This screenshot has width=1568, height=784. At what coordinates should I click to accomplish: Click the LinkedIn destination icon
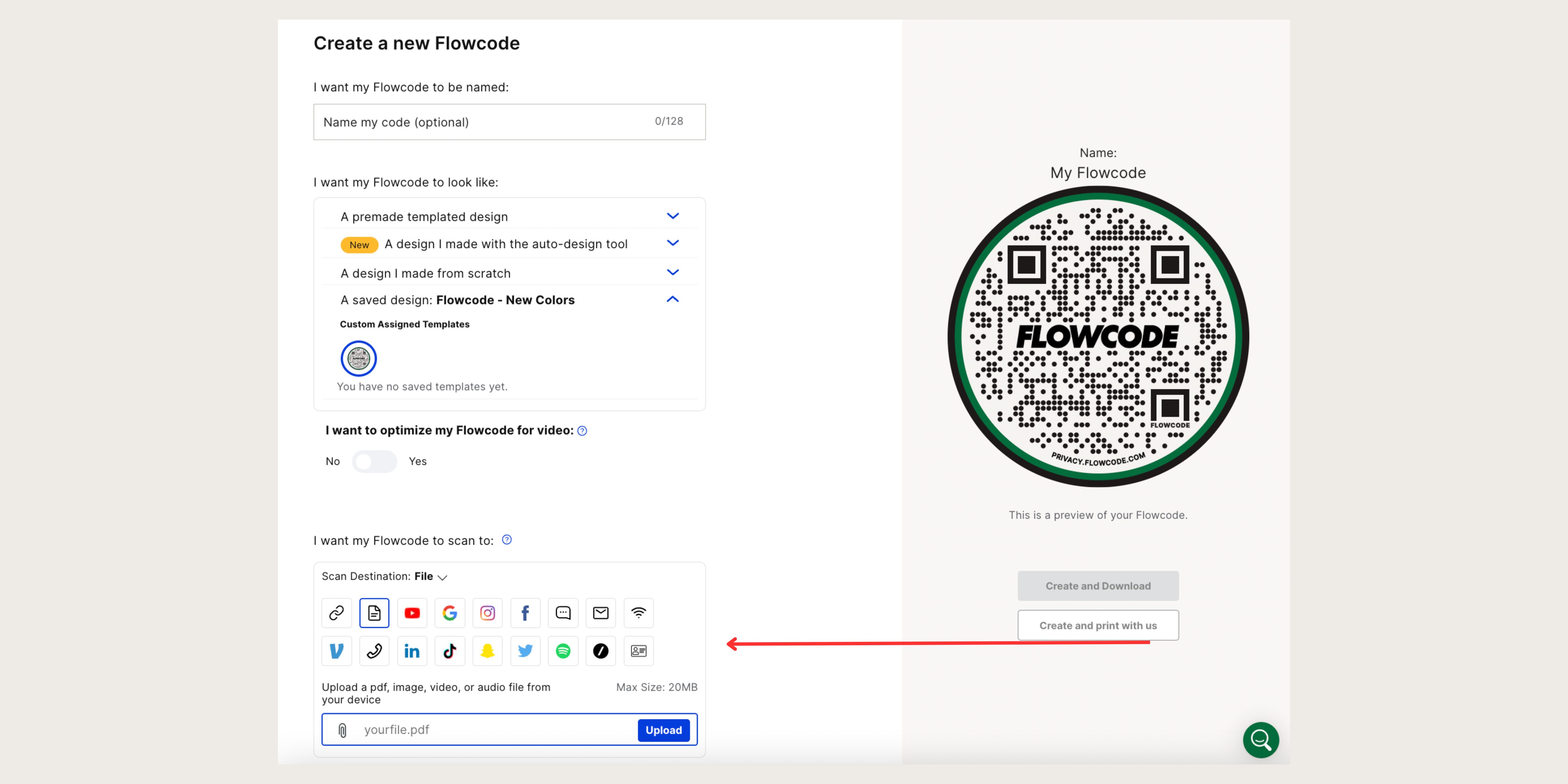click(412, 651)
